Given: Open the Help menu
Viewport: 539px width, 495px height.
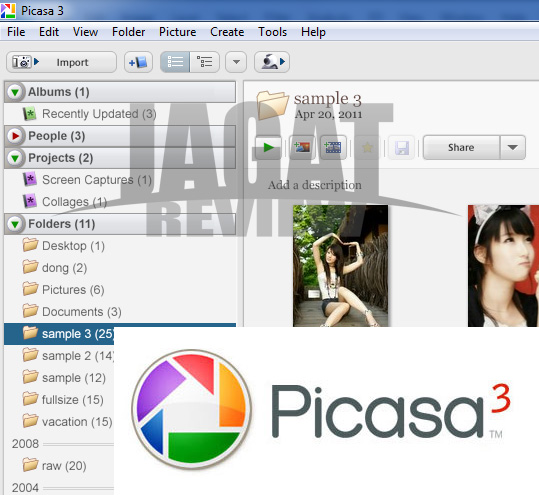Looking at the screenshot, I should tap(313, 32).
